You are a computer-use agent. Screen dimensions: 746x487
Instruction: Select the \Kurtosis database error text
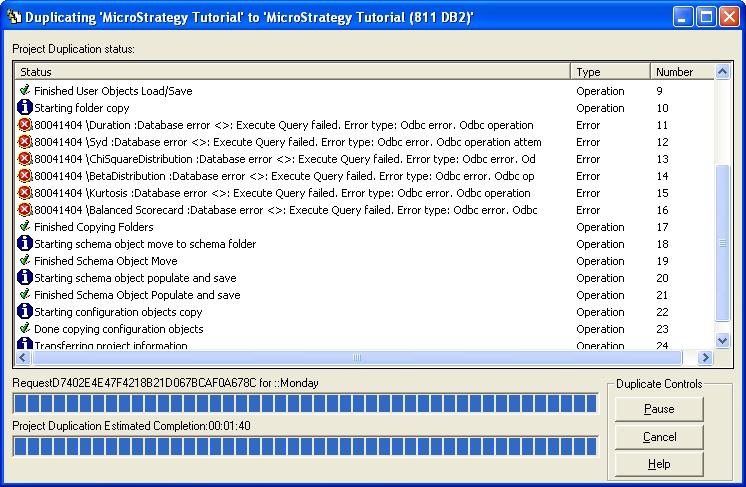283,193
